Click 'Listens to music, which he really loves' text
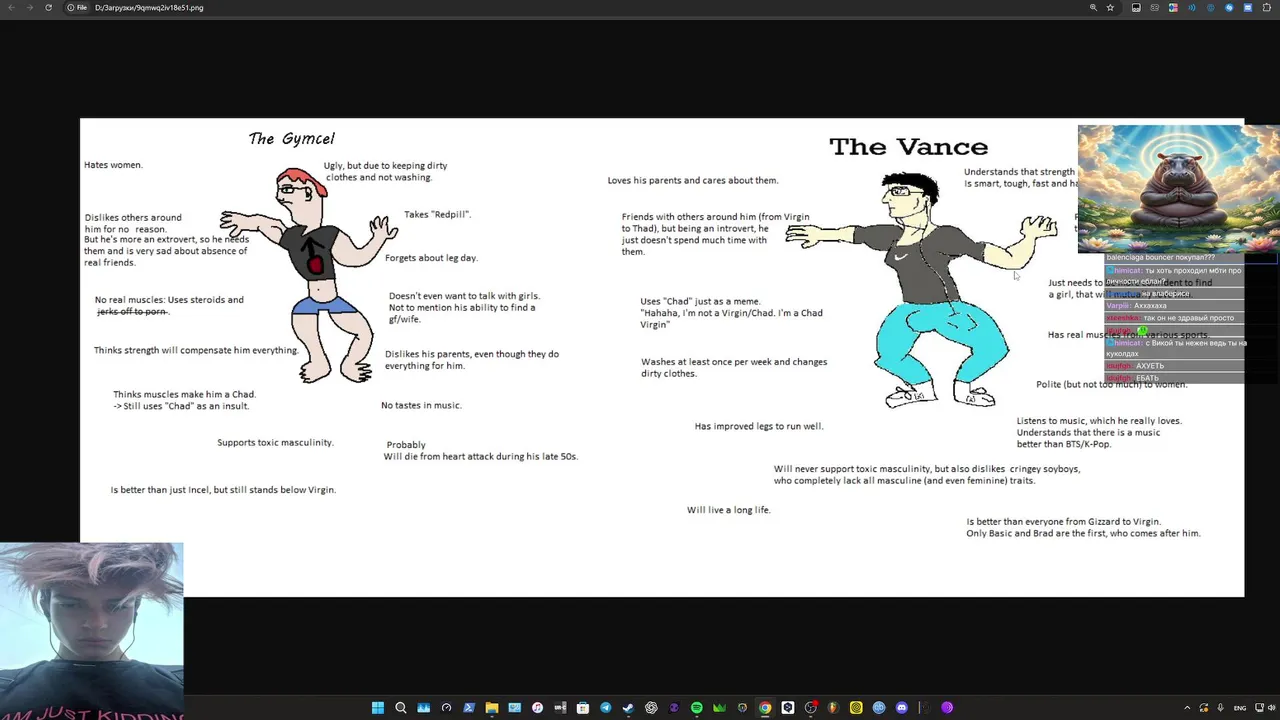The height and width of the screenshot is (720, 1280). (x=1099, y=421)
